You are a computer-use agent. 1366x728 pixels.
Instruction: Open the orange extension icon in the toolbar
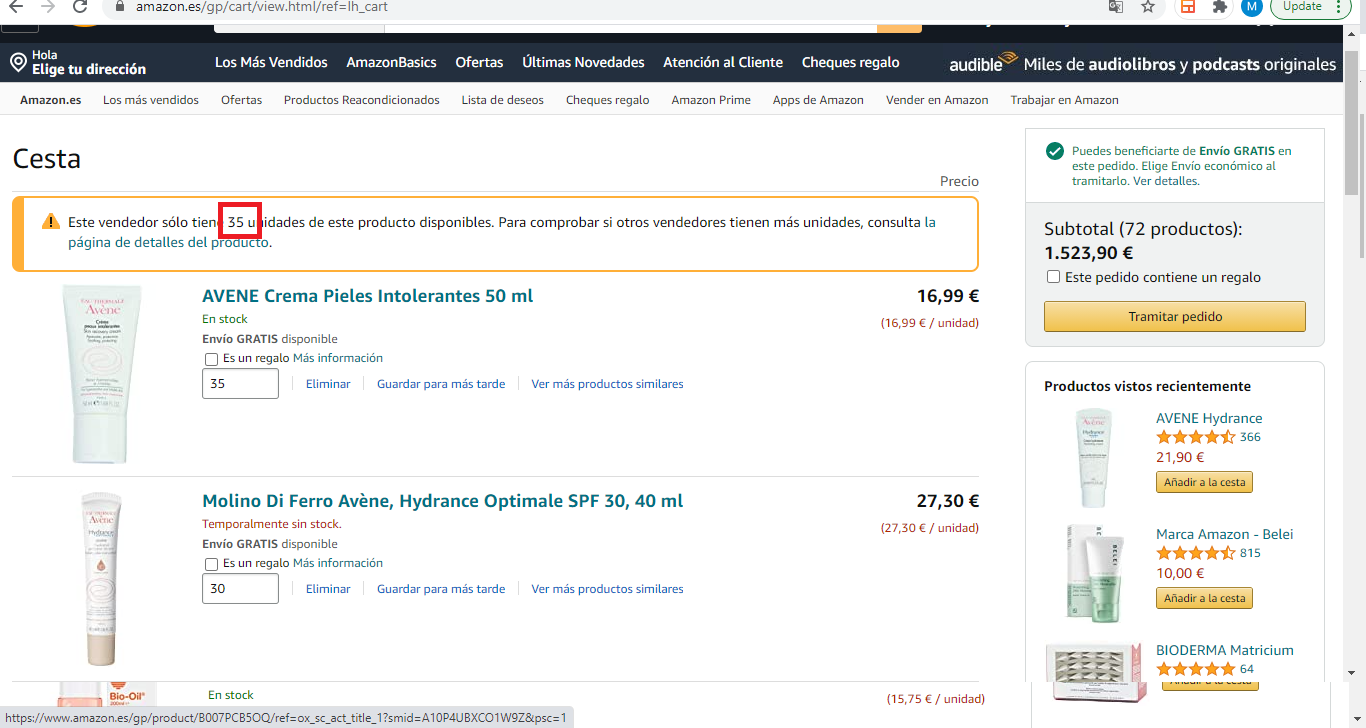[x=1187, y=7]
